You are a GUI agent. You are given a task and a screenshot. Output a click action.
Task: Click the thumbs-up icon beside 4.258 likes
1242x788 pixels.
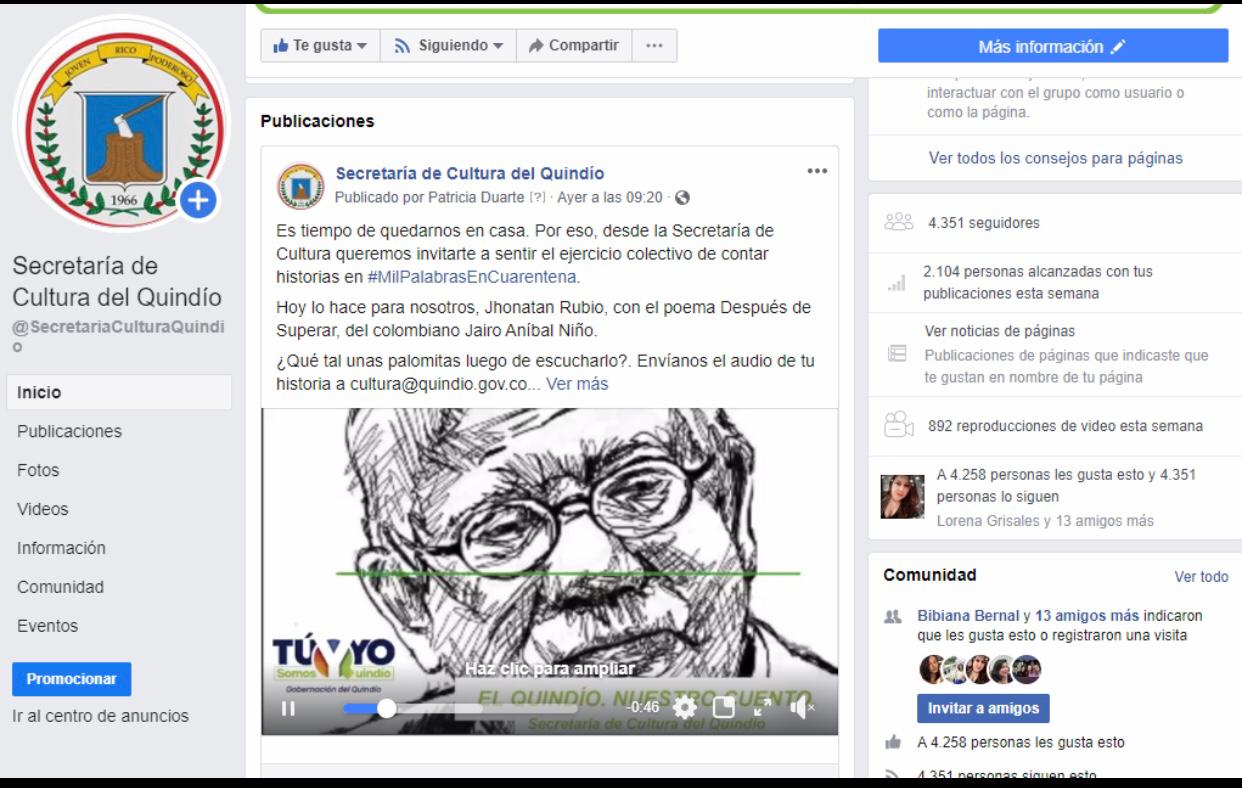891,743
